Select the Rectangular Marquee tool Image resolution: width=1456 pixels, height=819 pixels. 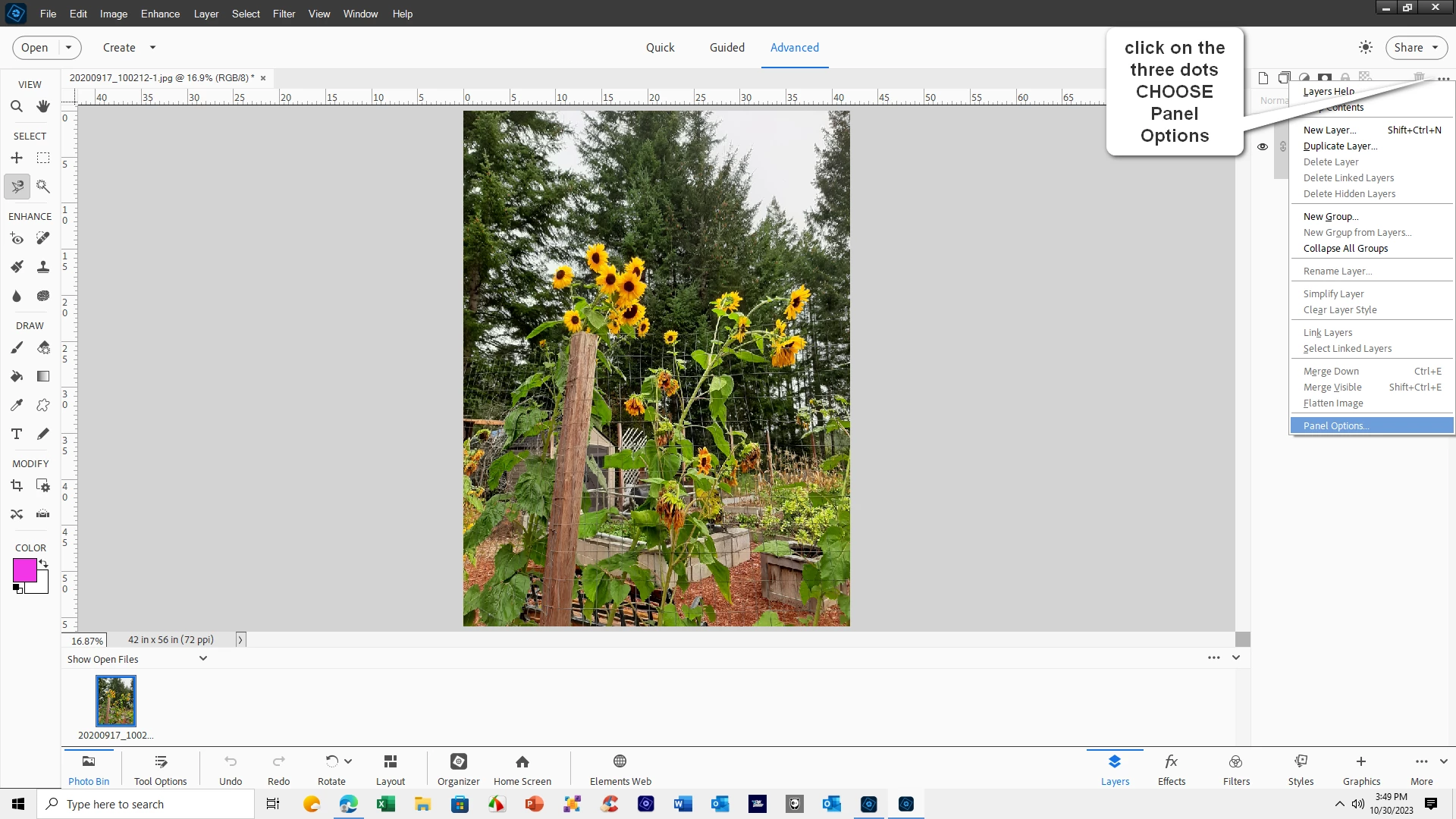[43, 158]
